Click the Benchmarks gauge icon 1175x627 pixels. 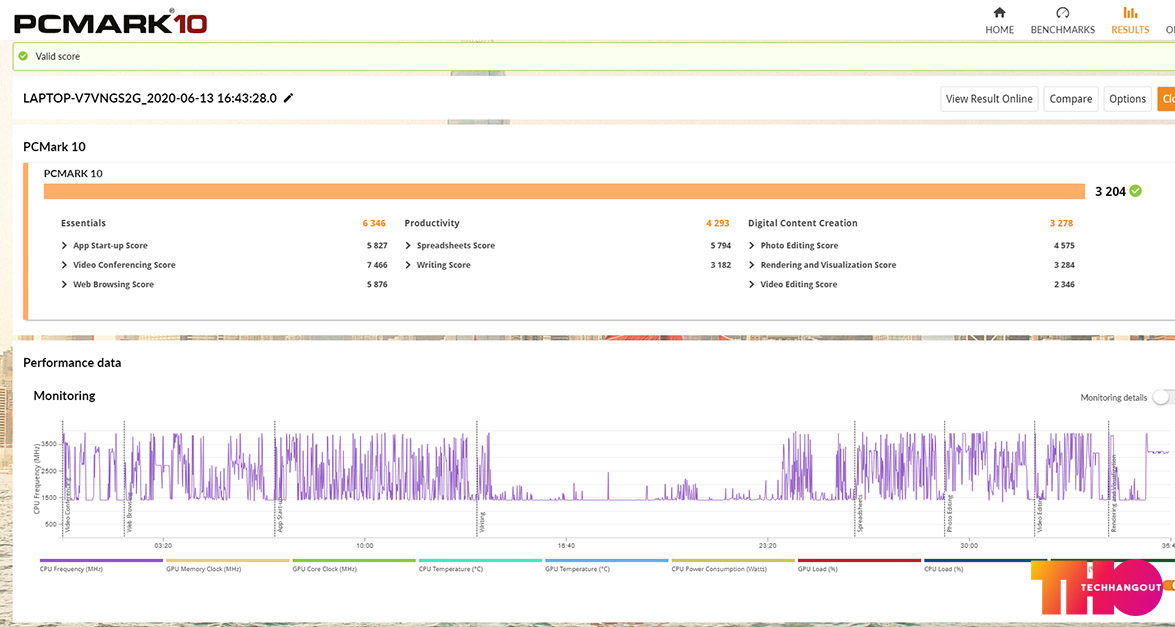(1063, 13)
